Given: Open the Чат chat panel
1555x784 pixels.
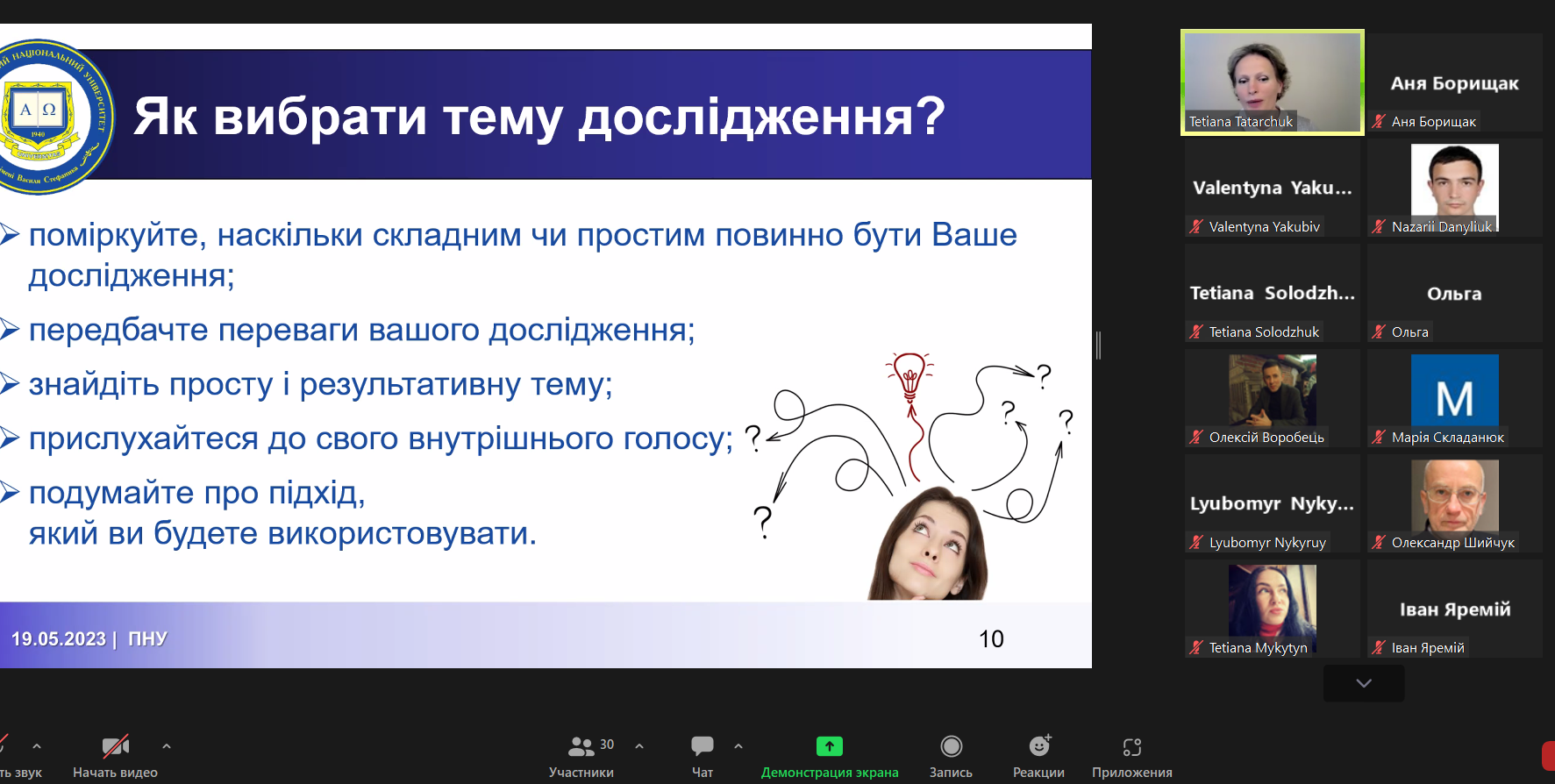Looking at the screenshot, I should [702, 756].
